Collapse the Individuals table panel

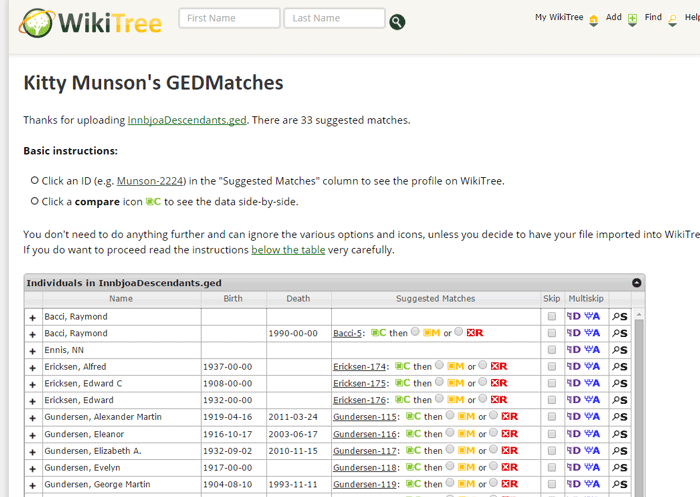[x=637, y=283]
